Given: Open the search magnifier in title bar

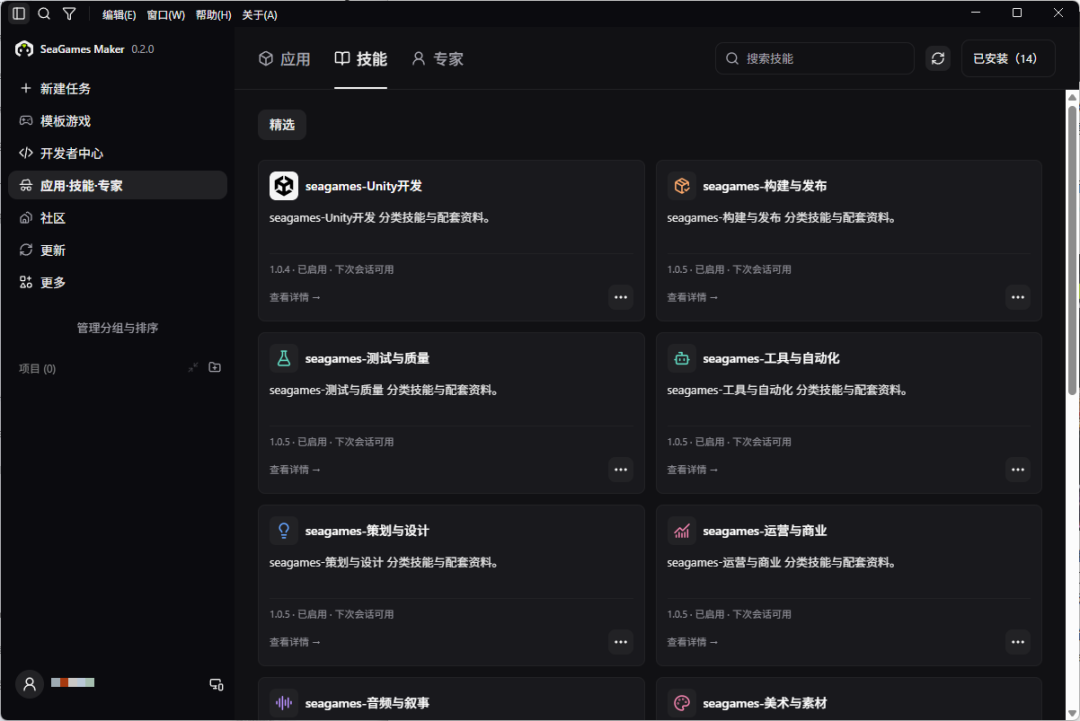Looking at the screenshot, I should click(44, 13).
